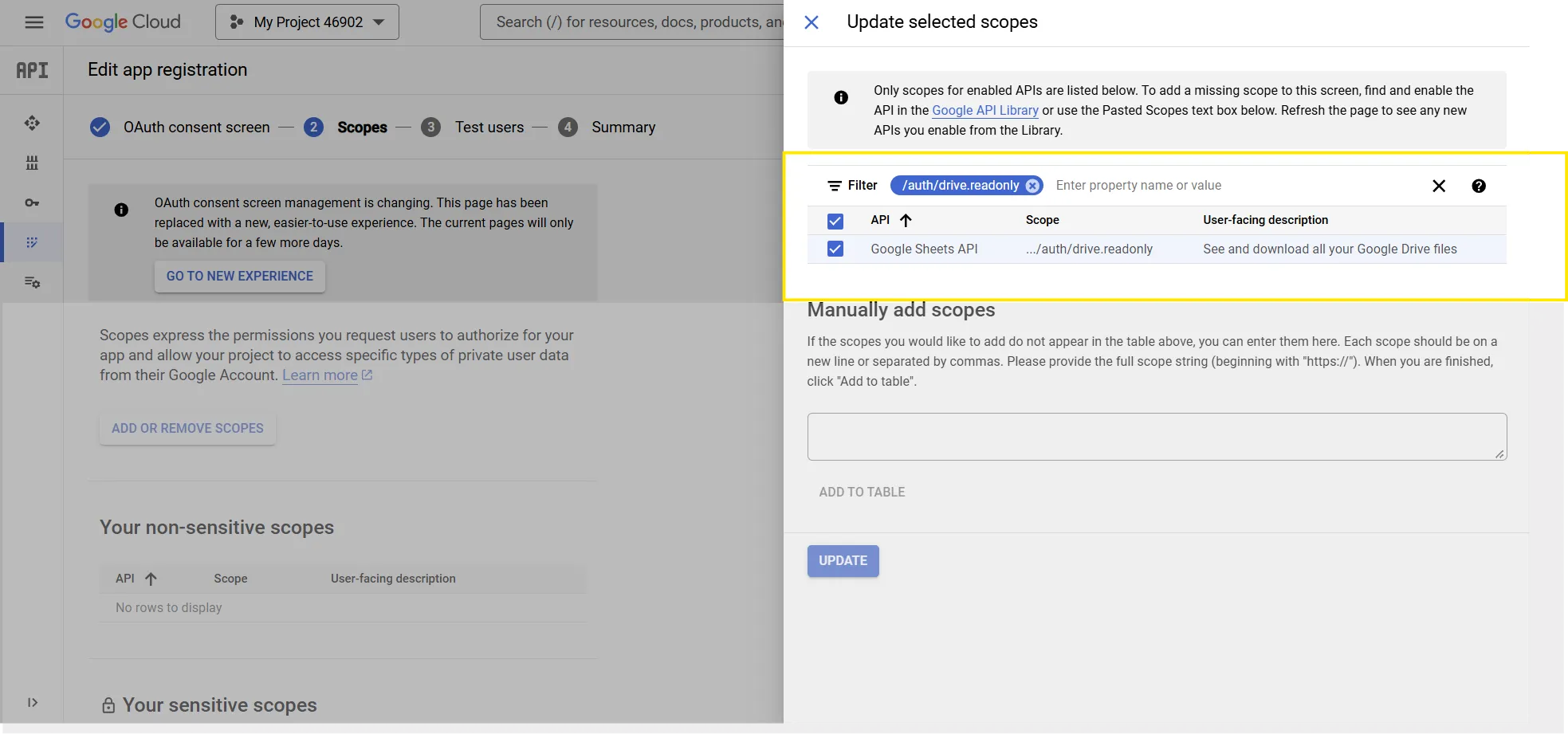Remove the /auth/drive.readonly filter chip
The height and width of the screenshot is (734, 1568).
coord(1032,186)
